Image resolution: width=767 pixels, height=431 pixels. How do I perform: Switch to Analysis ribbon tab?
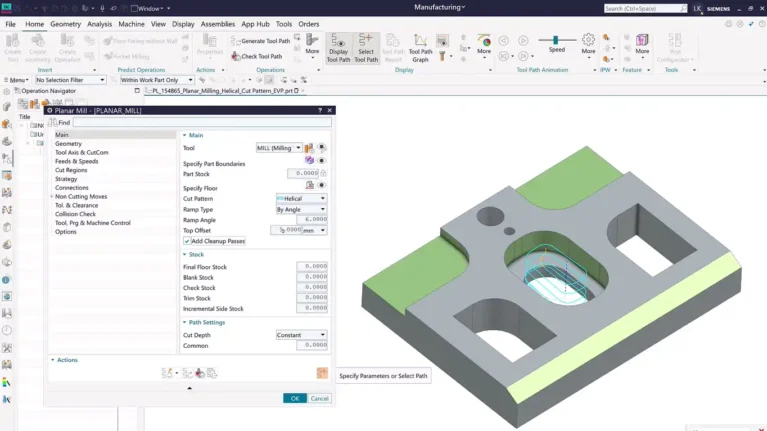click(99, 24)
